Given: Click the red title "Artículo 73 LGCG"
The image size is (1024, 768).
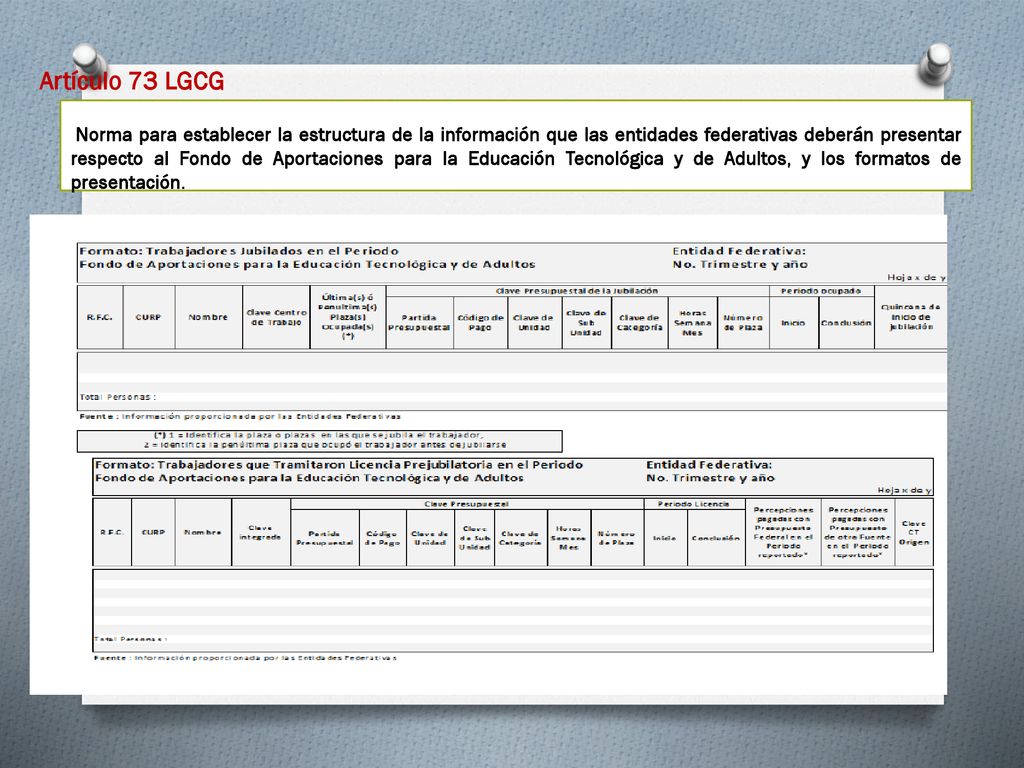Looking at the screenshot, I should pos(131,81).
